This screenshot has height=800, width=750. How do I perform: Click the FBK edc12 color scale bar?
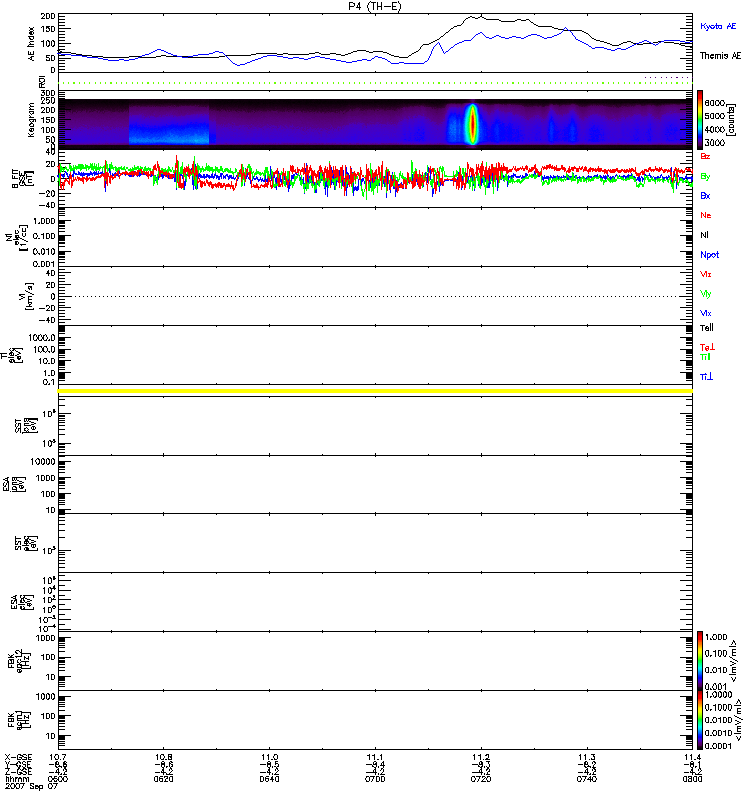point(700,661)
